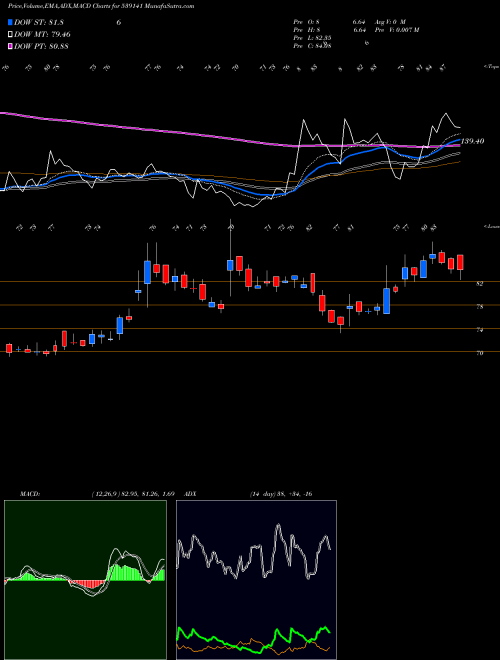Click the 78 price axis label

(x=479, y=307)
